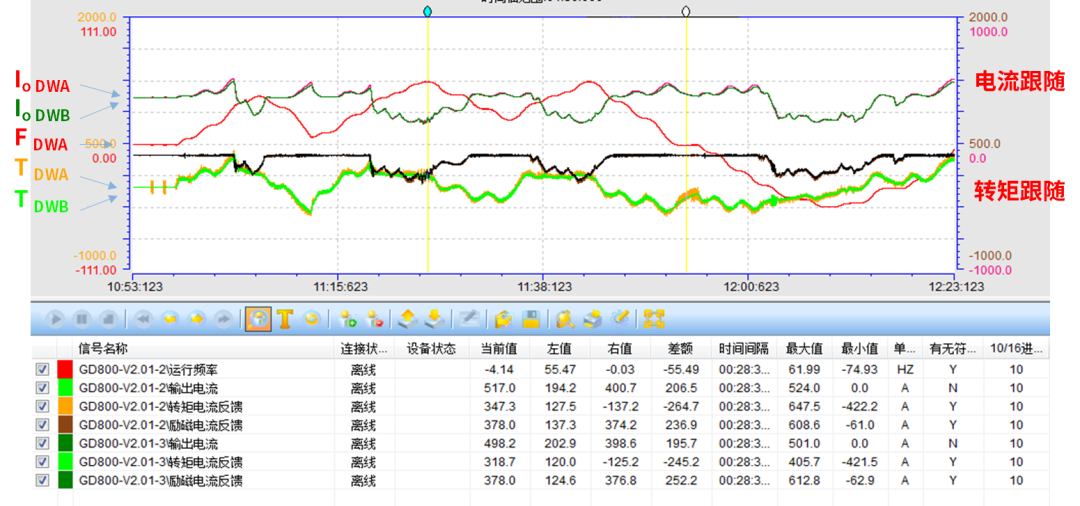Screen dimensions: 1080x506
Task: Click the download arrow icon in toolbar
Action: [x=435, y=319]
